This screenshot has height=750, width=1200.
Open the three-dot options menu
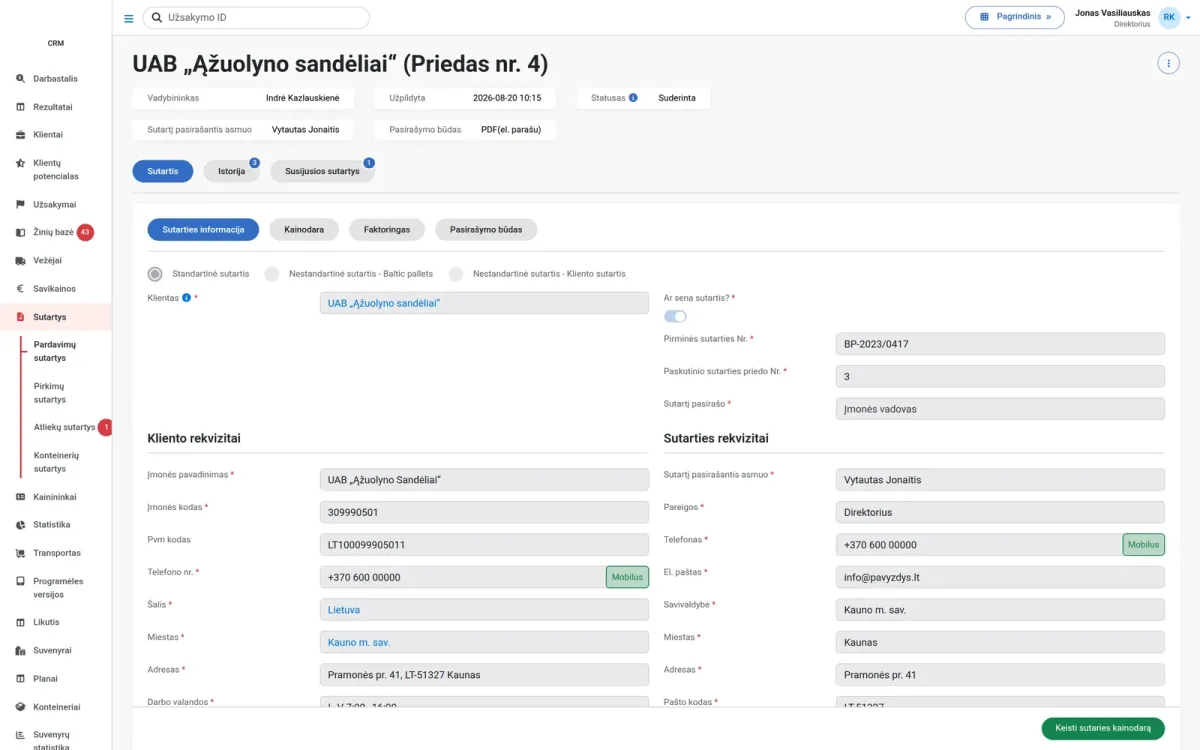(1168, 63)
